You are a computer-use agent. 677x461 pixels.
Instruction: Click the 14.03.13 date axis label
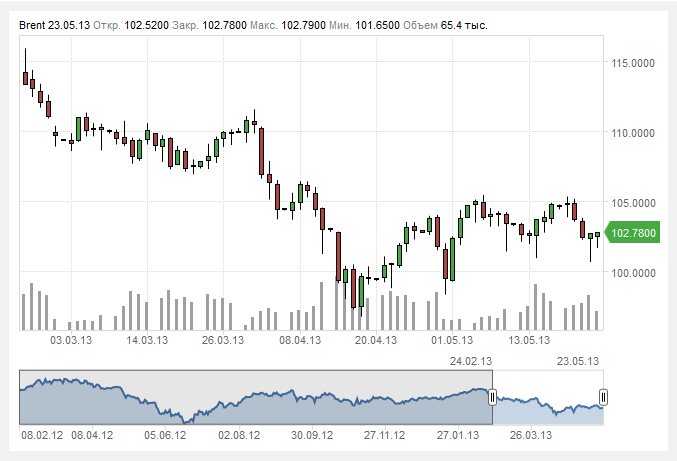pyautogui.click(x=147, y=340)
